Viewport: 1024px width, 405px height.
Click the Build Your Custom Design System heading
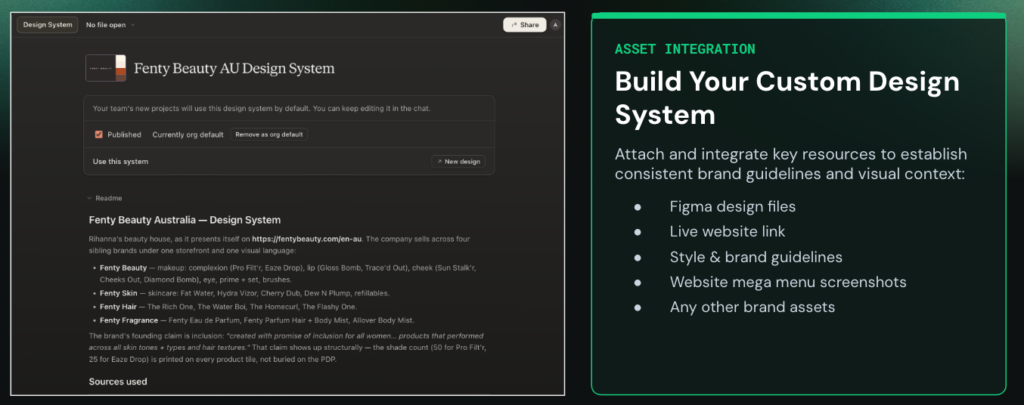(787, 98)
